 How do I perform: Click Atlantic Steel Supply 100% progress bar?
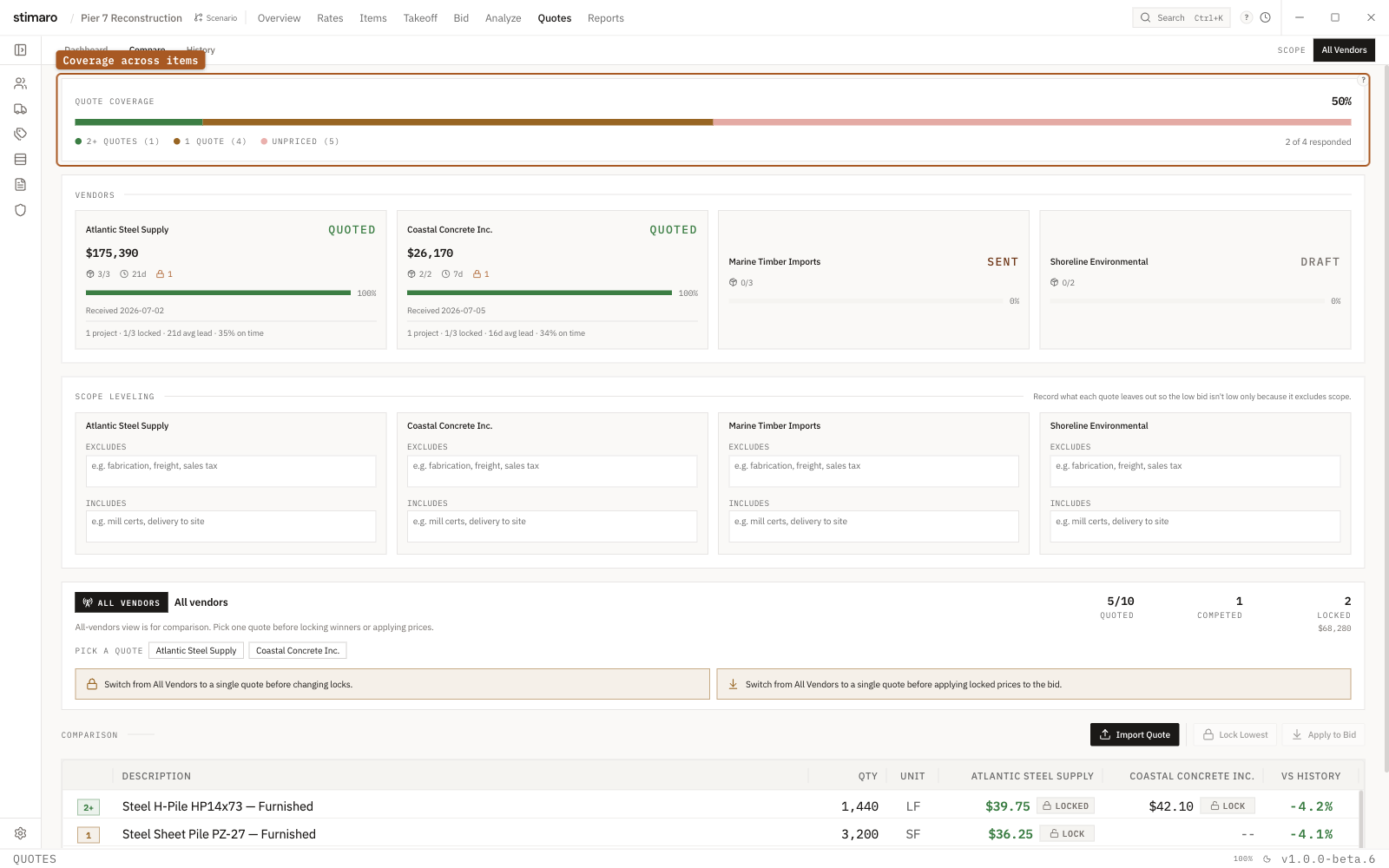pos(218,293)
